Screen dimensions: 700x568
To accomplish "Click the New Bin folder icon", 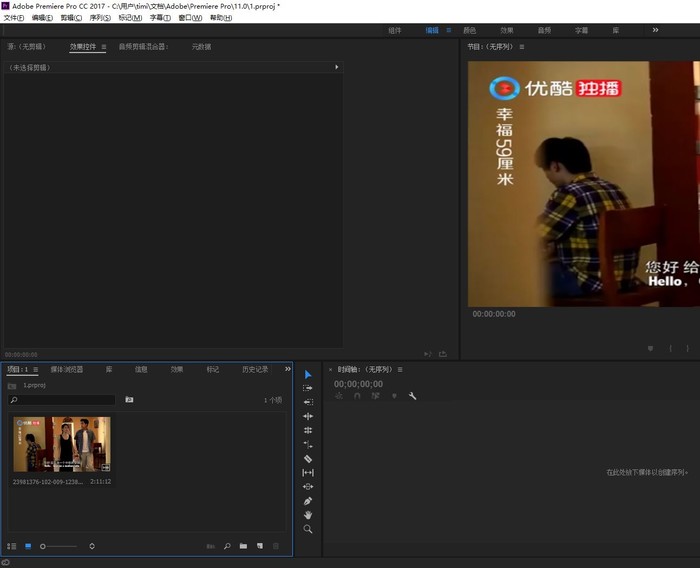I will (243, 546).
